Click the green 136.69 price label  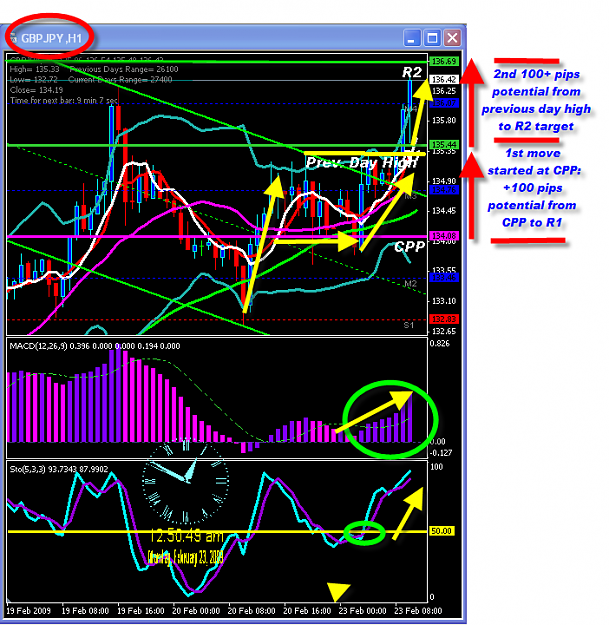click(x=444, y=61)
